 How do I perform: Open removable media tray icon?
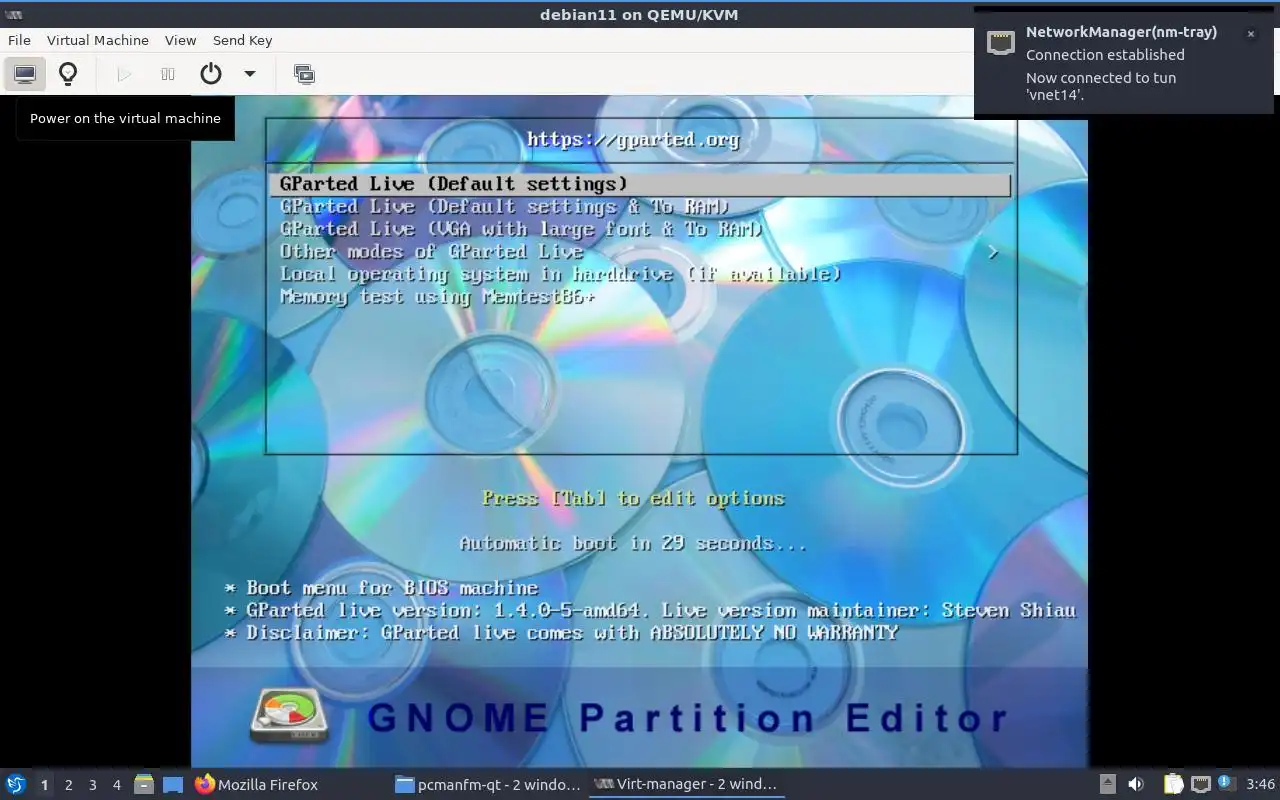pyautogui.click(x=1107, y=784)
